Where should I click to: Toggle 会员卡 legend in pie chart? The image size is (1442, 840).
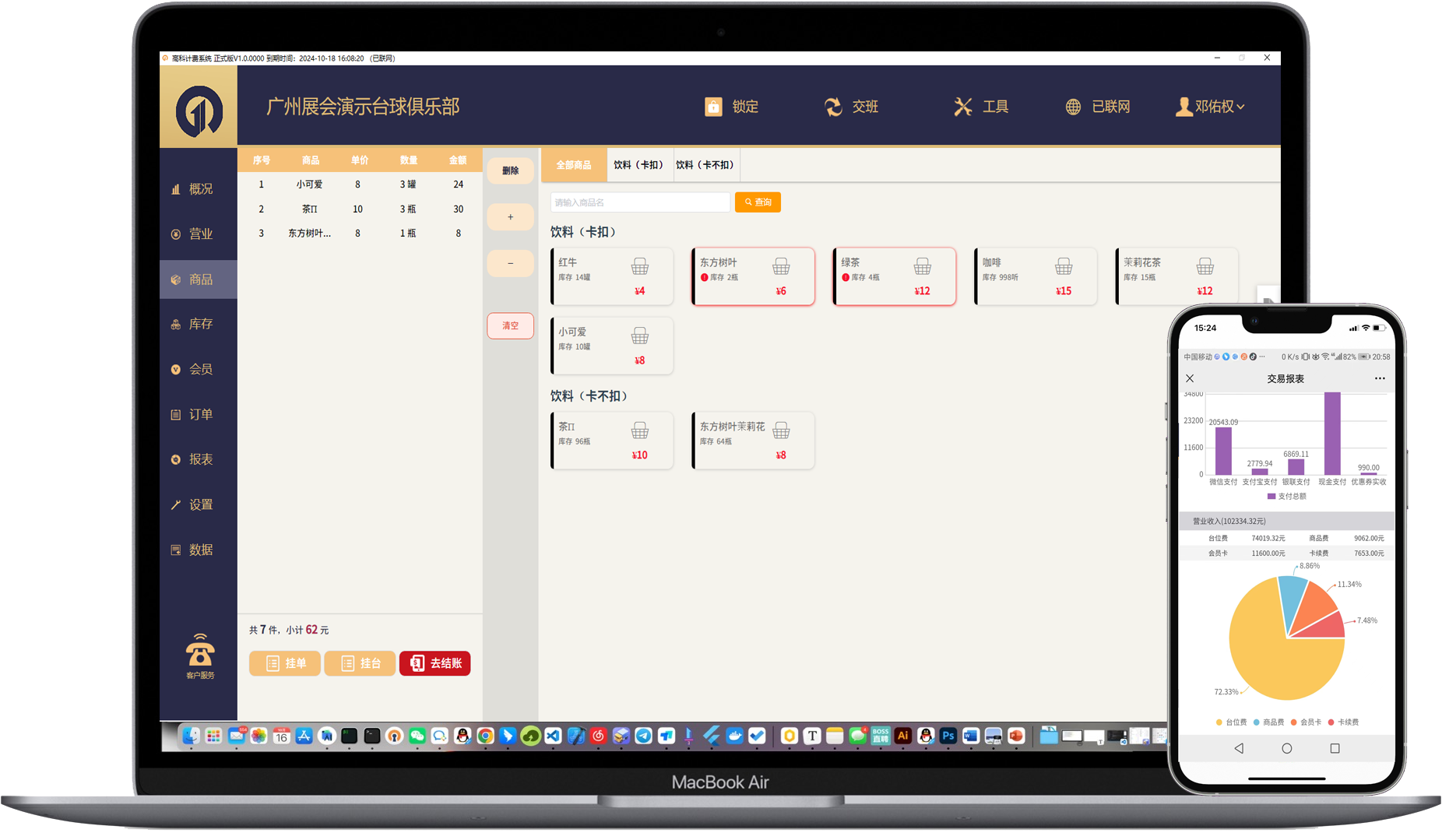point(1306,722)
